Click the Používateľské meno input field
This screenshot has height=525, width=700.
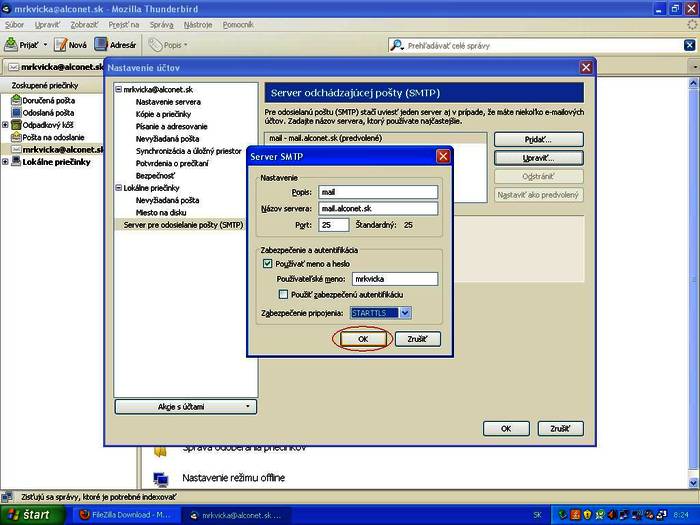[395, 279]
